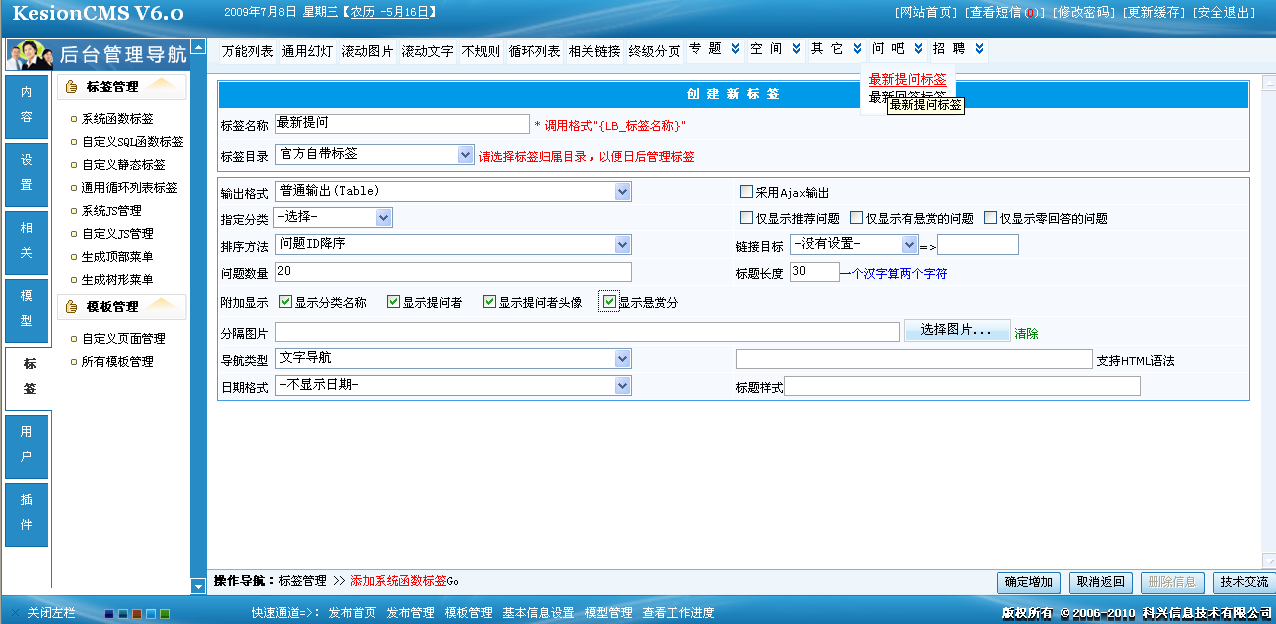Click the double-chevron icon next to 专题

pos(736,49)
